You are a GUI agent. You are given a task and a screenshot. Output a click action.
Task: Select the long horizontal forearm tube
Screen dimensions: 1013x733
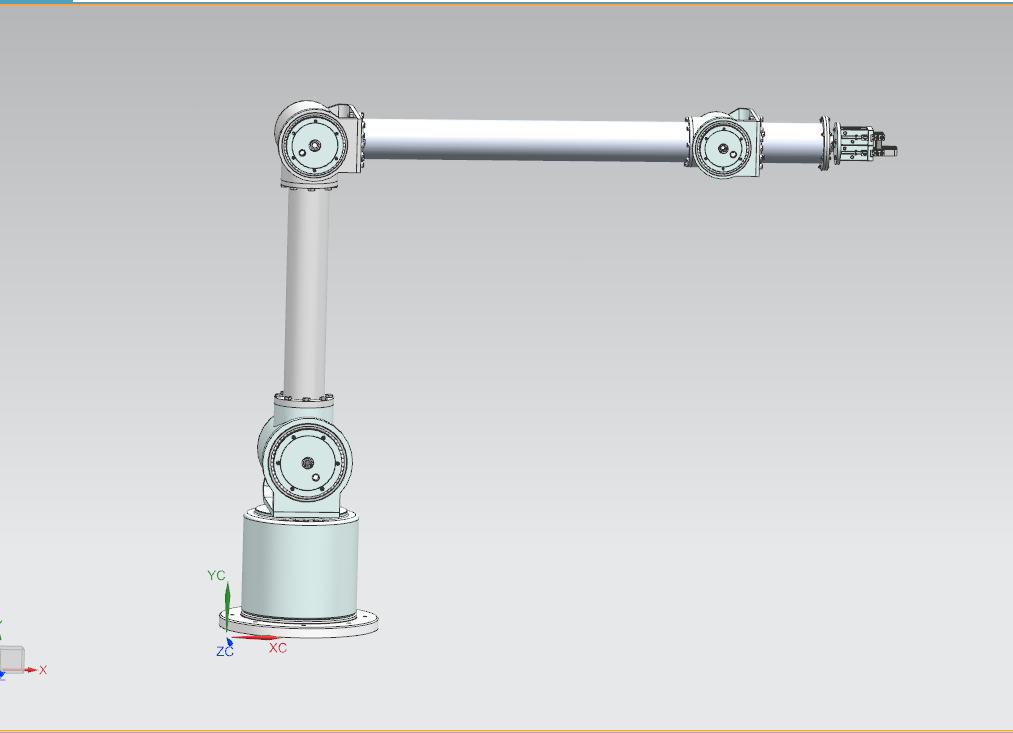pyautogui.click(x=523, y=139)
